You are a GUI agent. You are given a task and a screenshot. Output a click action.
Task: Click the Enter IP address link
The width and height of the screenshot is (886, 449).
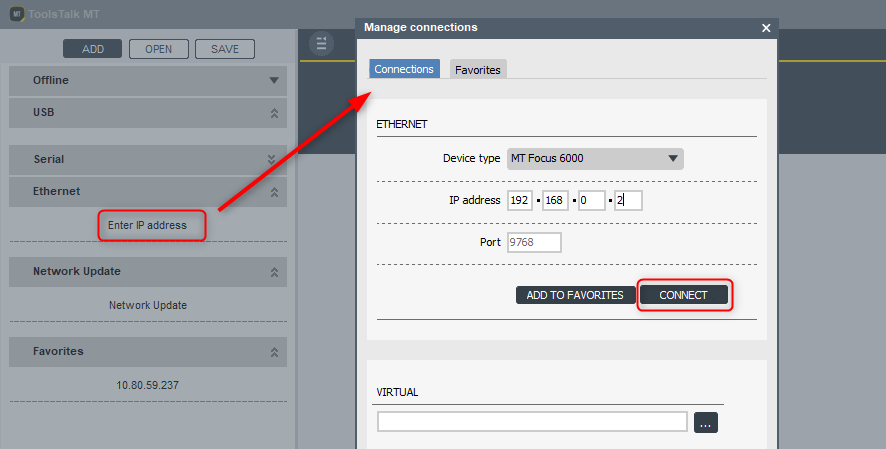coord(147,225)
